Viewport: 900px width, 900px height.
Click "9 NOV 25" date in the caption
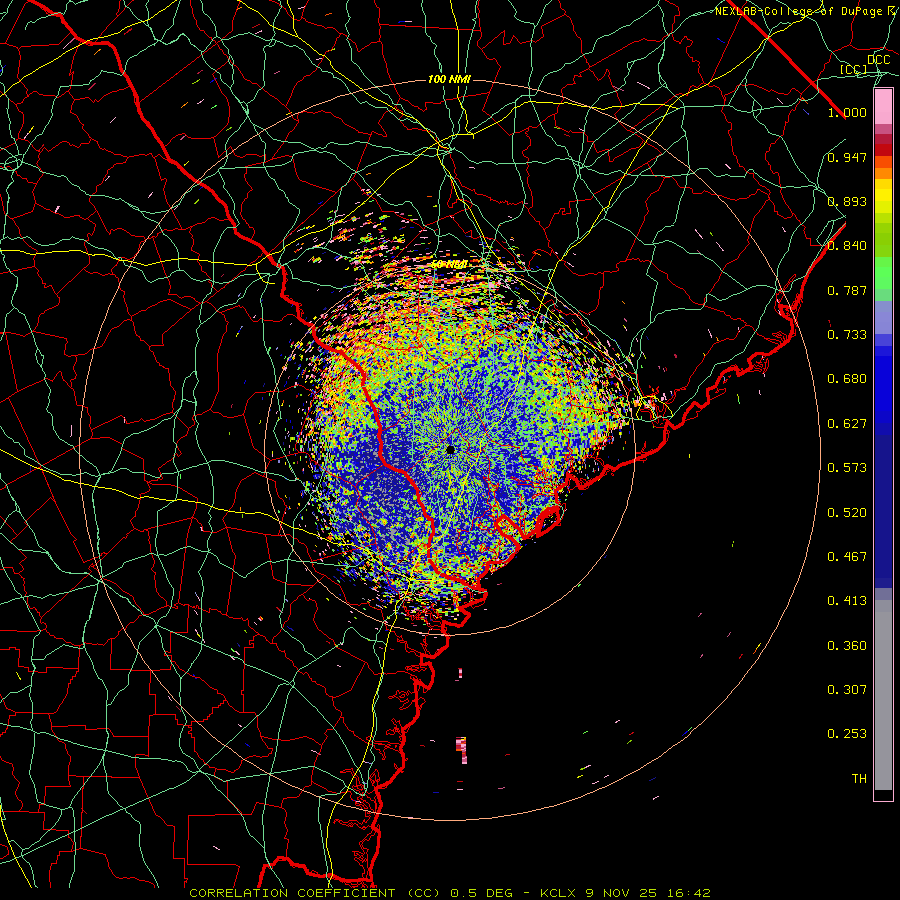622,893
